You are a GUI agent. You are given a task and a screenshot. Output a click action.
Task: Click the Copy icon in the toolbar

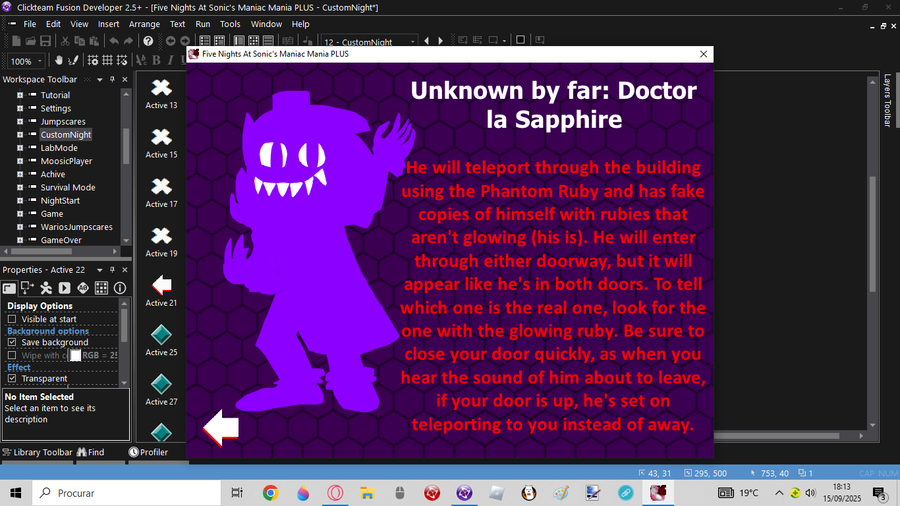click(x=80, y=41)
